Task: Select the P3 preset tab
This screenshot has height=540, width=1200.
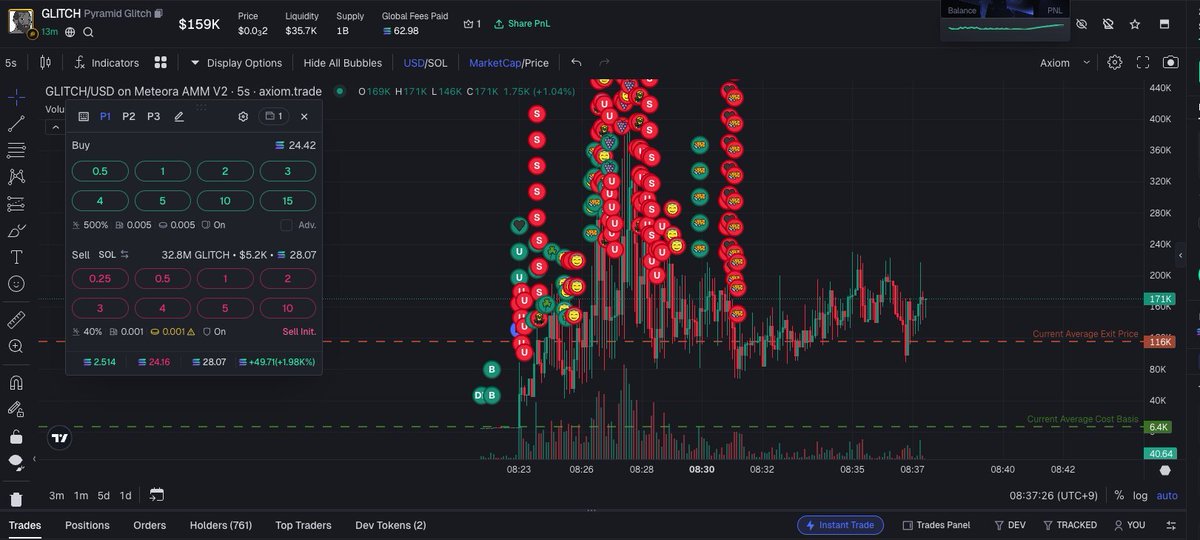Action: tap(153, 116)
